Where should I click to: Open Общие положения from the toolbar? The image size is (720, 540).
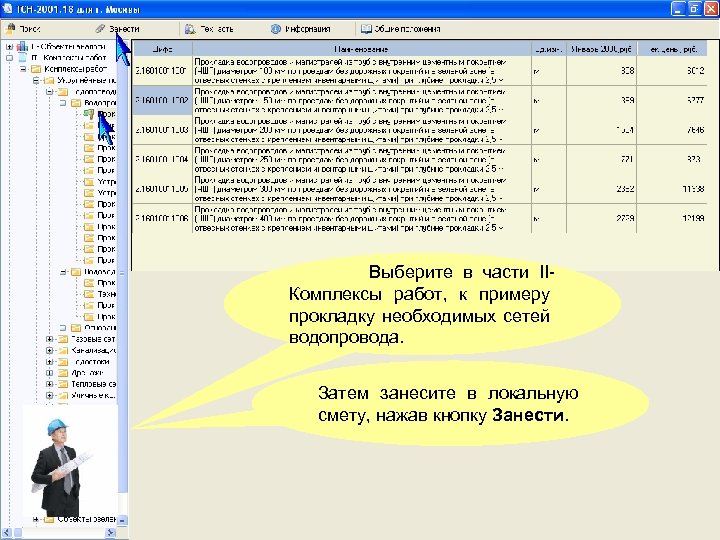tap(400, 29)
